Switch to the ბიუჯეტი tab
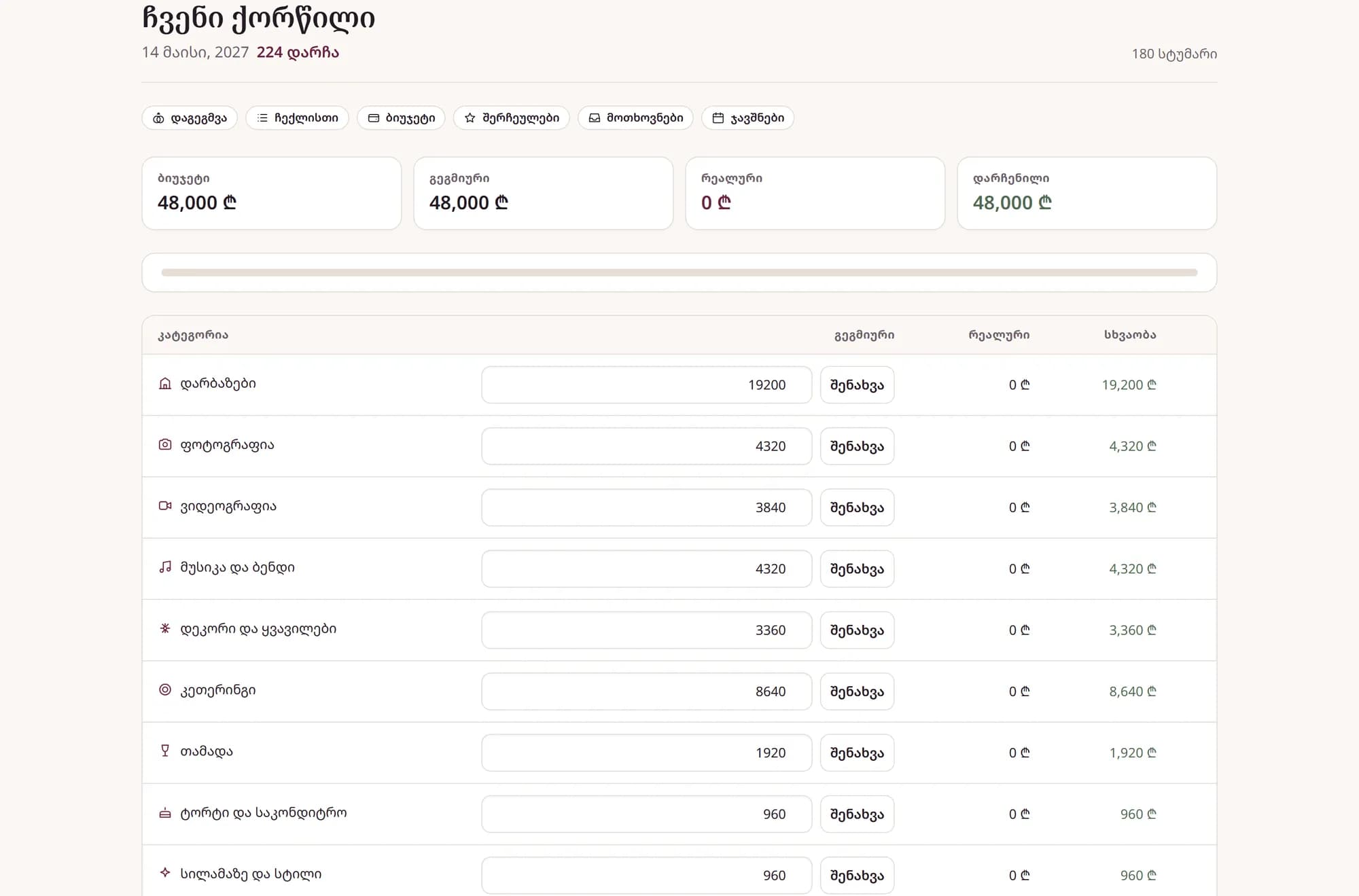This screenshot has width=1359, height=896. click(x=401, y=118)
